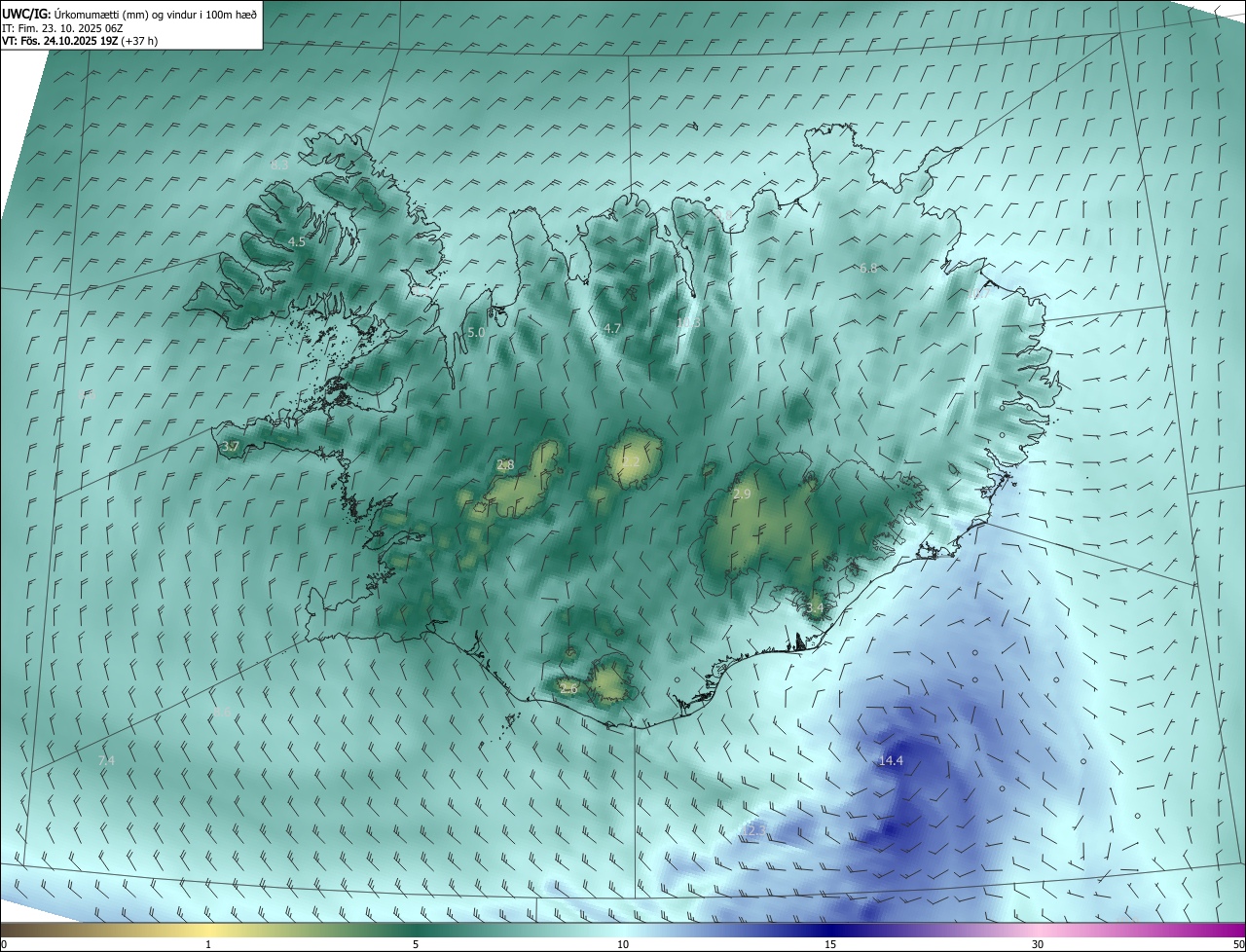Click the 2.9 value on Vatnajökull
The width and height of the screenshot is (1246, 952).
coord(742,494)
